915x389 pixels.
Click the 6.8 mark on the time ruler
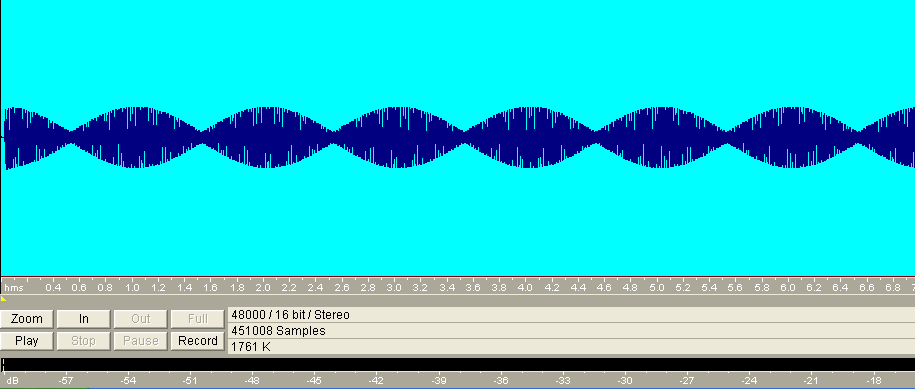coord(893,288)
